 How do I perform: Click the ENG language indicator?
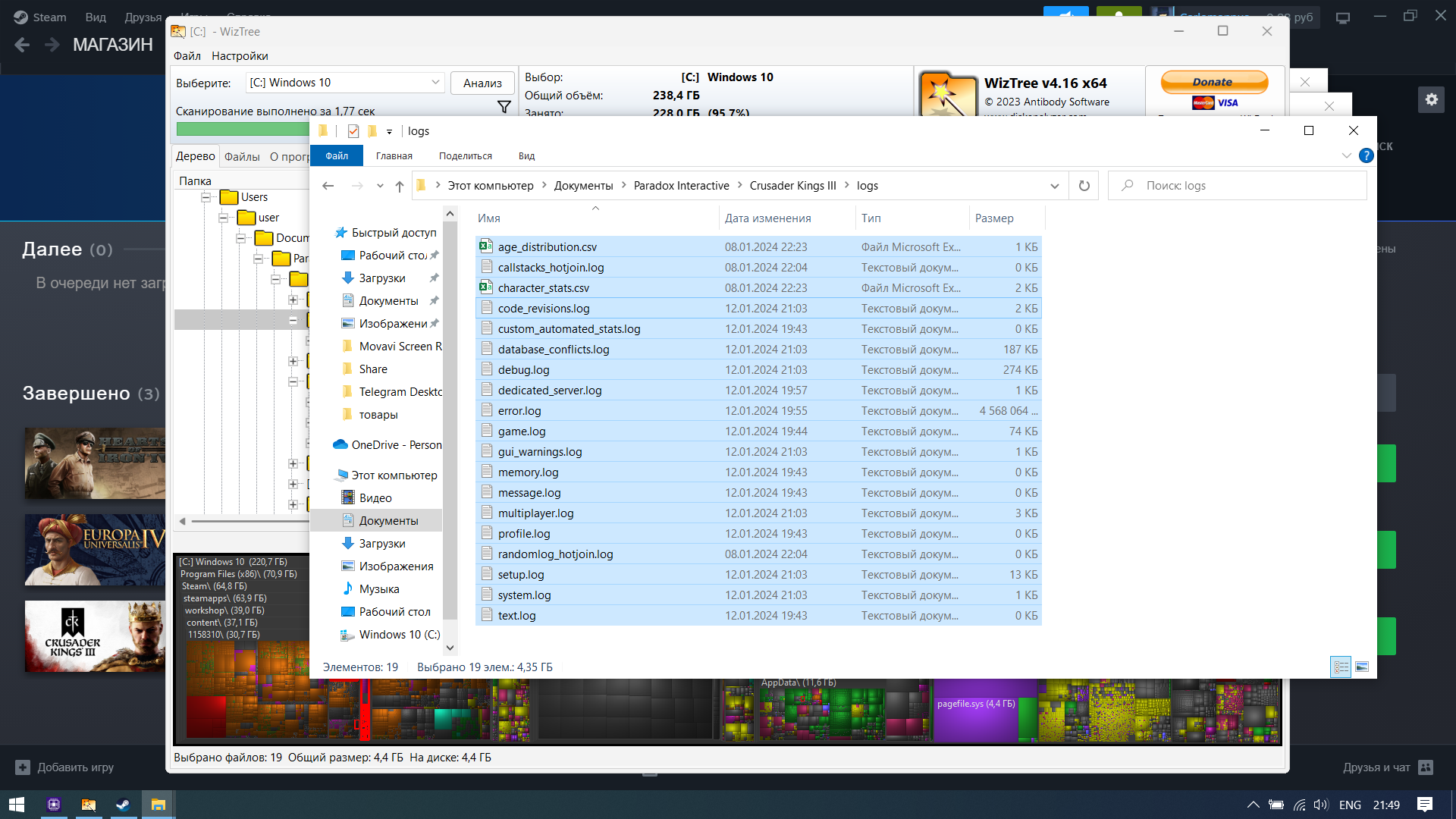[x=1350, y=805]
